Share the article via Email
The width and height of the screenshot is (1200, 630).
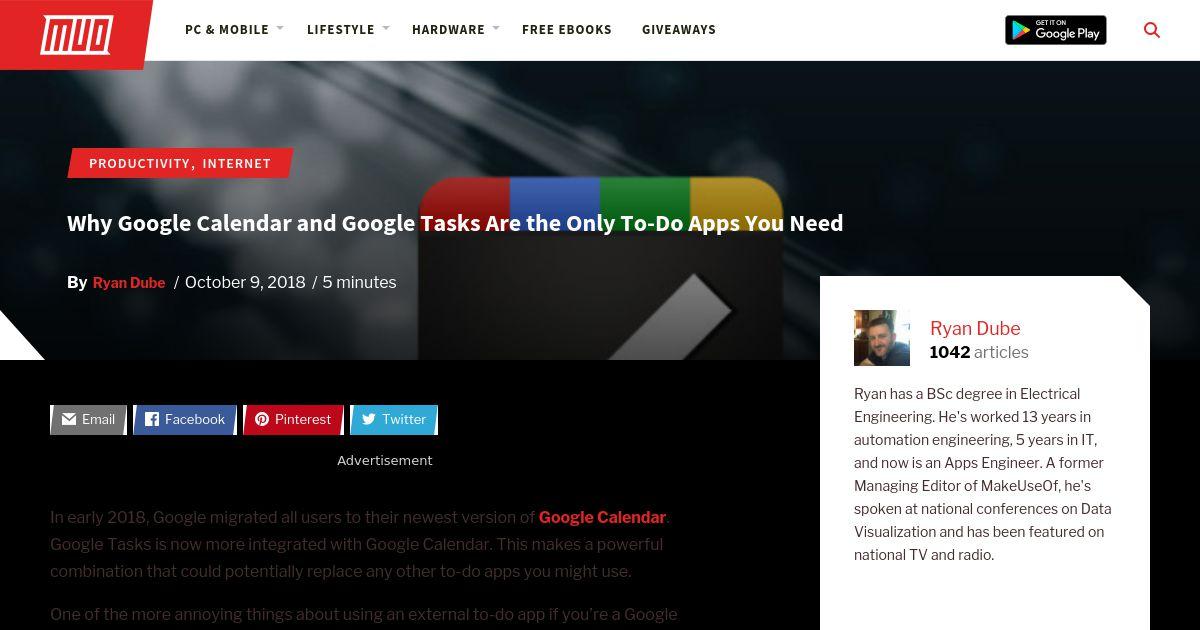tap(88, 420)
